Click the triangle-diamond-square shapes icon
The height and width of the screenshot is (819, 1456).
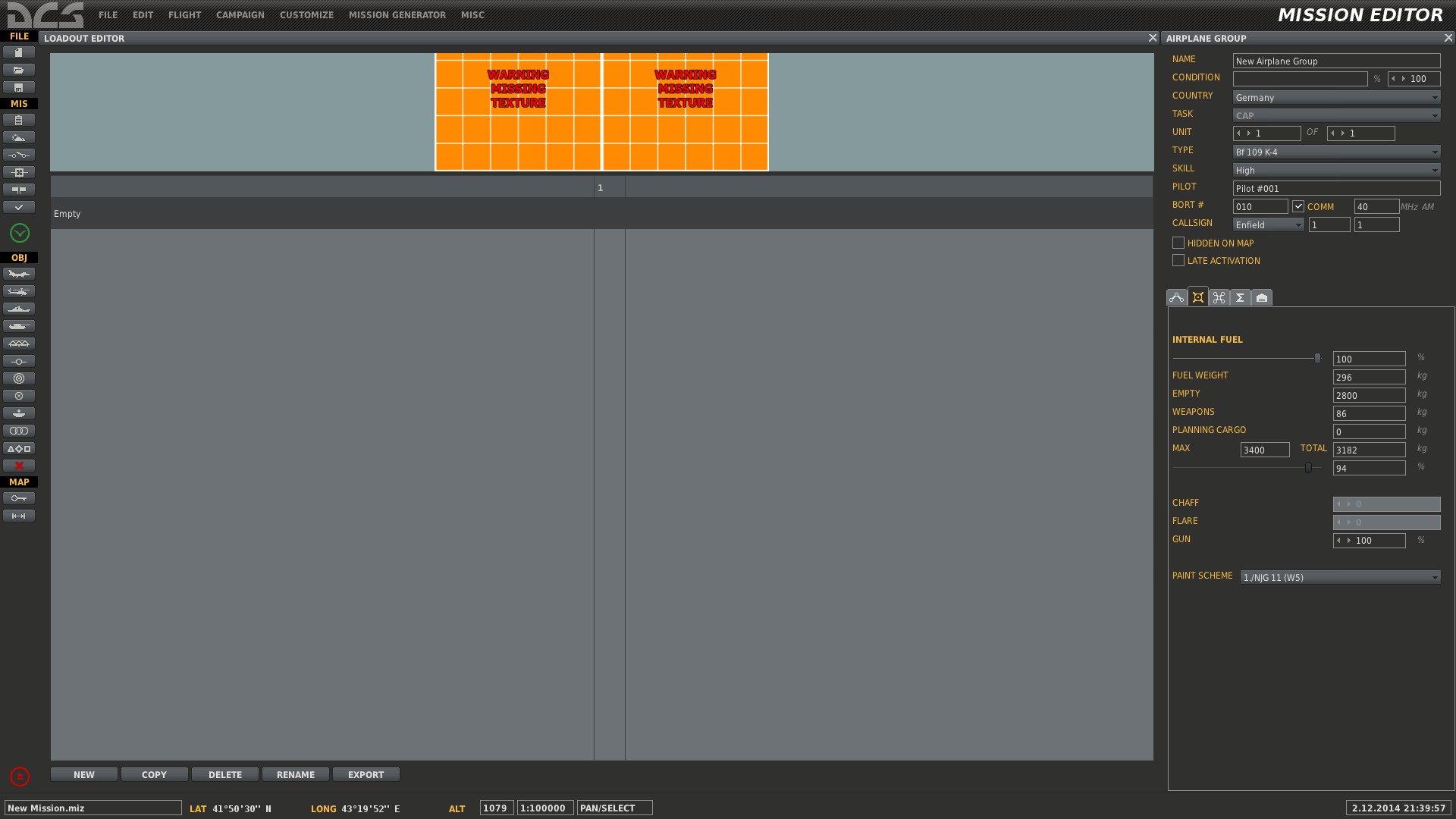pyautogui.click(x=19, y=448)
